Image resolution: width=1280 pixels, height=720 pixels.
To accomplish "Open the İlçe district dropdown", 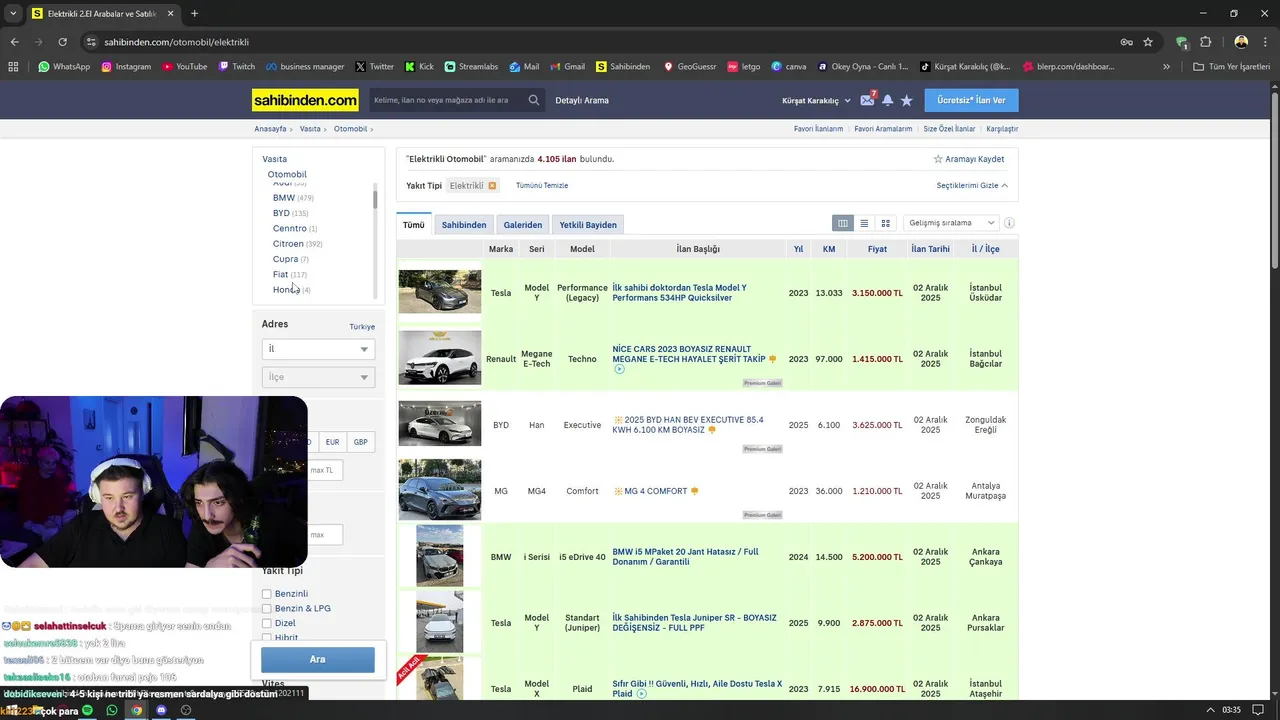I will pyautogui.click(x=318, y=377).
